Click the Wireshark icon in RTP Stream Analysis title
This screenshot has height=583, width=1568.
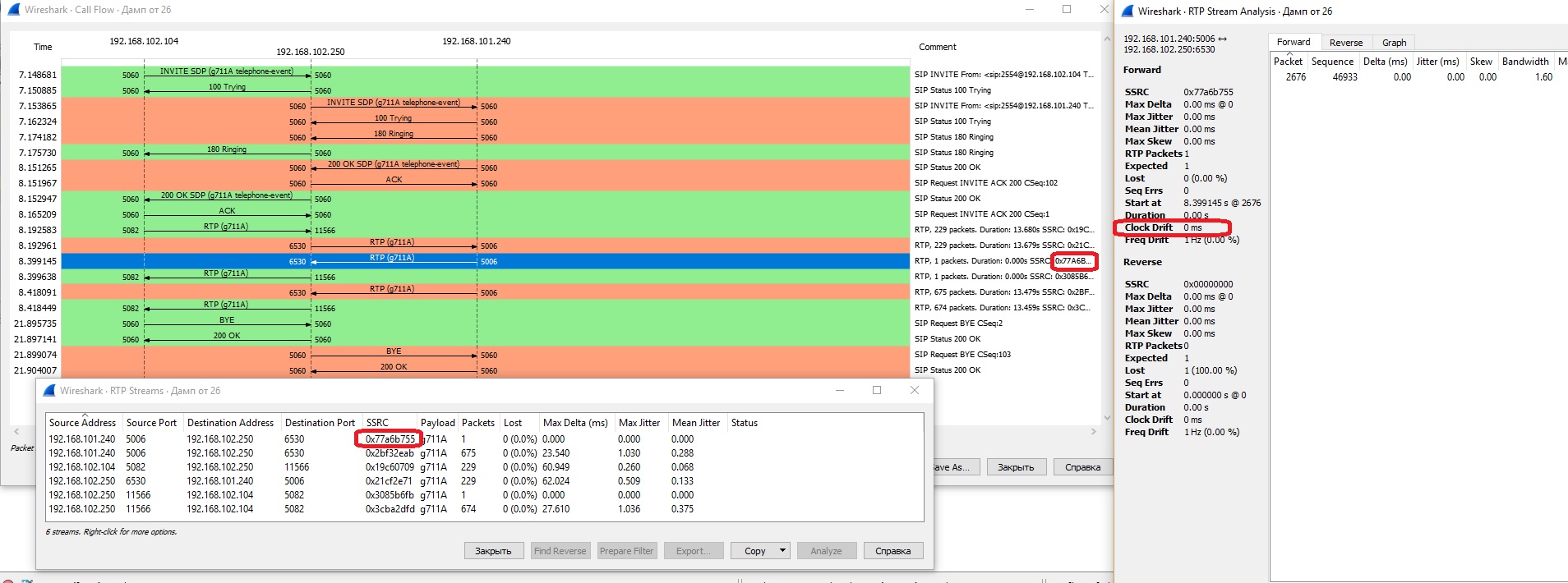point(1126,11)
